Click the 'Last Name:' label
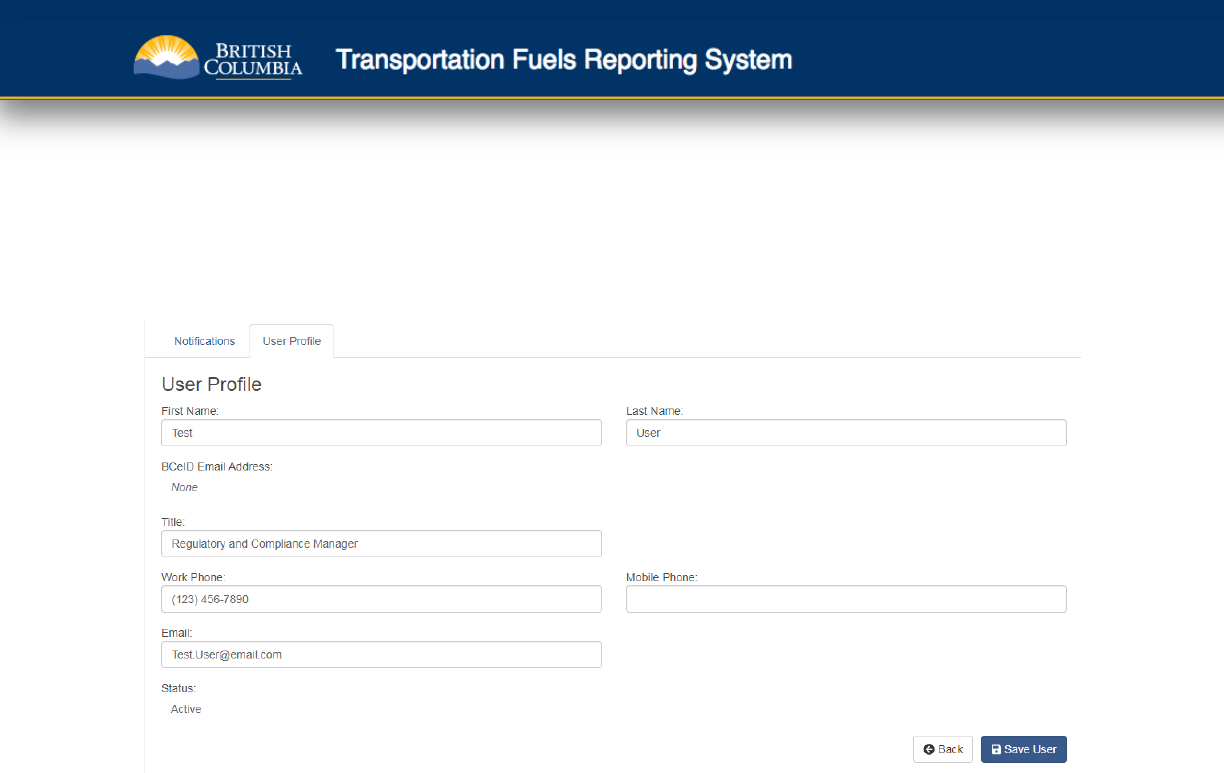The height and width of the screenshot is (773, 1224). (655, 411)
